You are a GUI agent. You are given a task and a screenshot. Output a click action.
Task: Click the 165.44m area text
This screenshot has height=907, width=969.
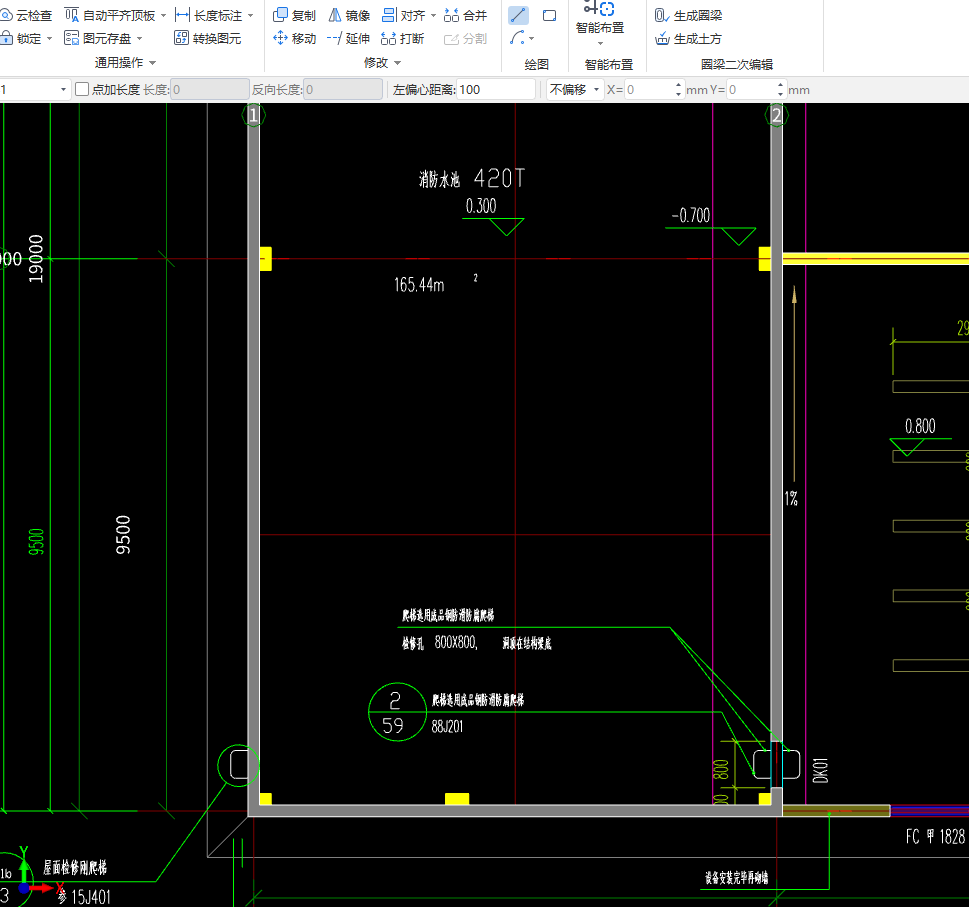(x=419, y=284)
